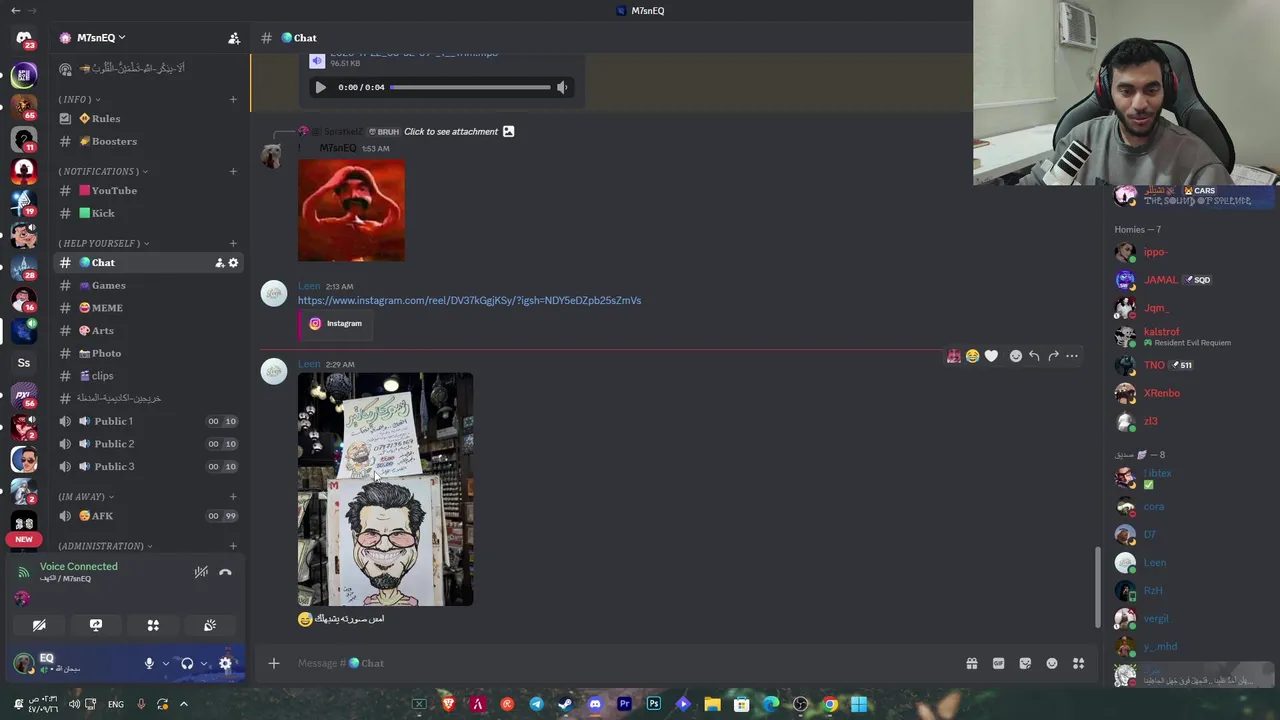Screen dimensions: 1280x720
Task: Open the Rules channel
Action: (x=148, y=118)
